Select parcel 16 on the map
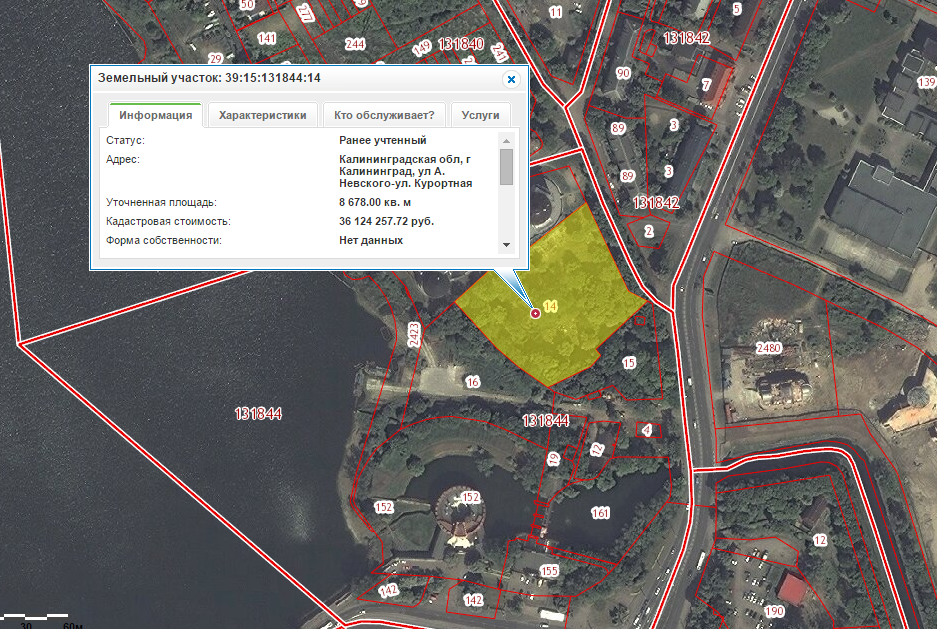This screenshot has height=629, width=937. point(473,382)
